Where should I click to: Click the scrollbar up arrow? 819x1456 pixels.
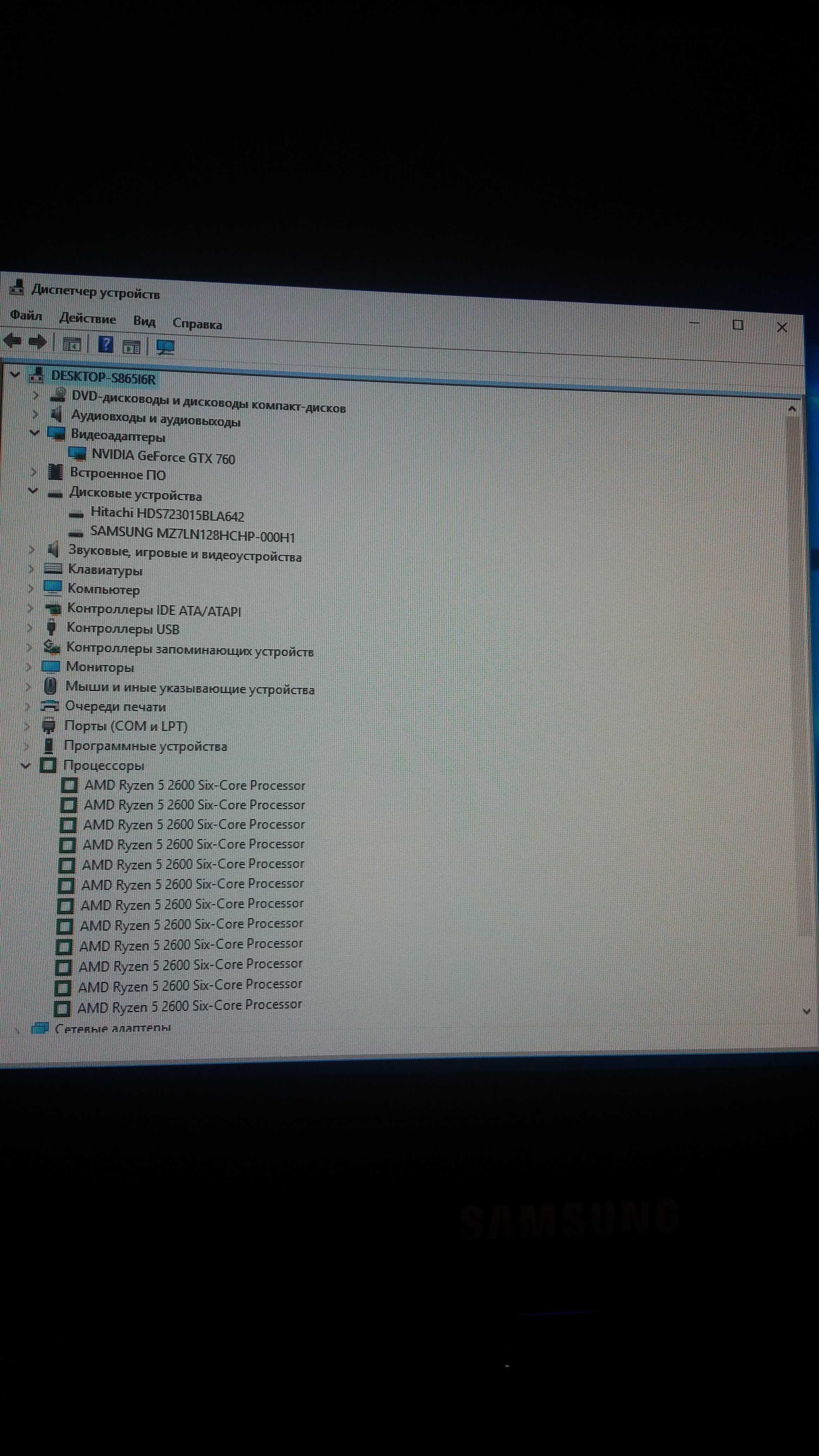click(x=792, y=408)
